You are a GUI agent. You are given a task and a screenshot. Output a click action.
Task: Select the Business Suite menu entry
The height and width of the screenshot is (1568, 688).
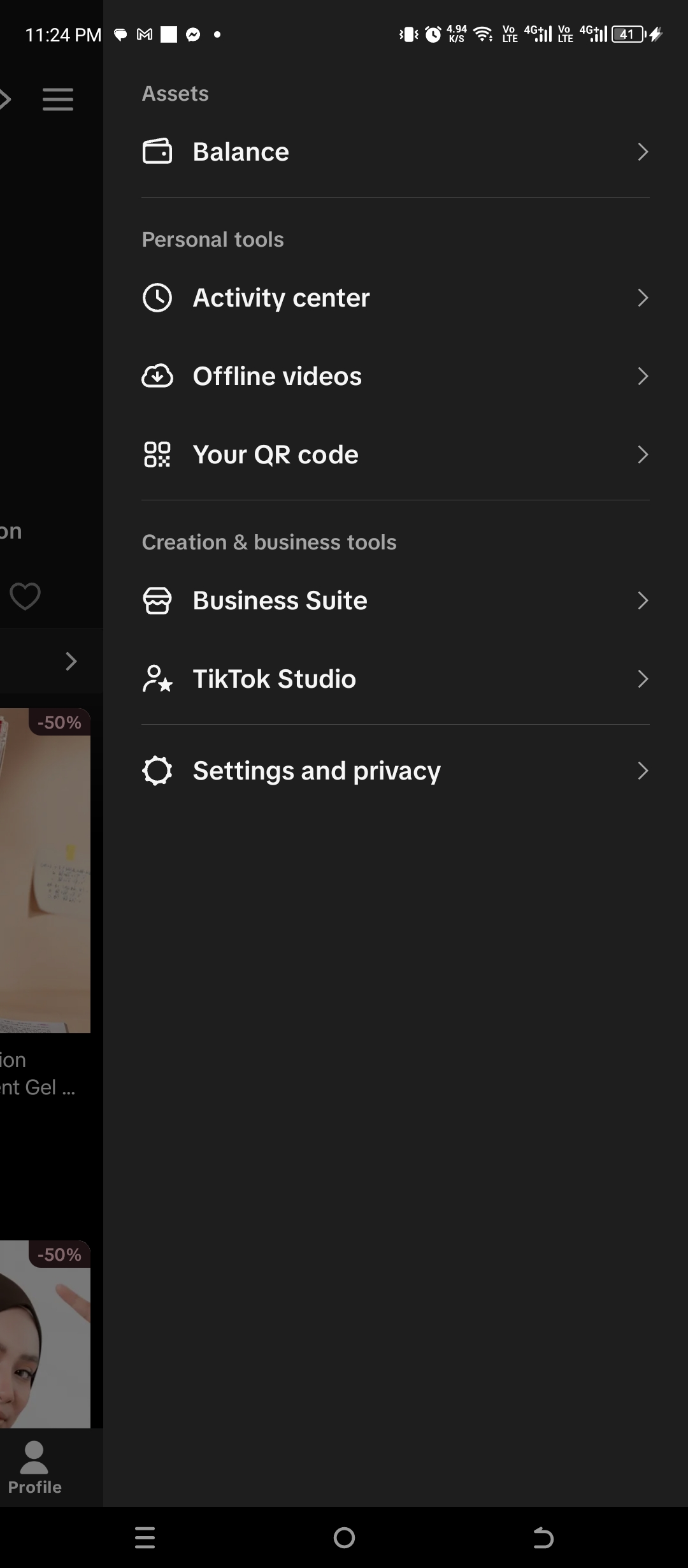click(396, 600)
